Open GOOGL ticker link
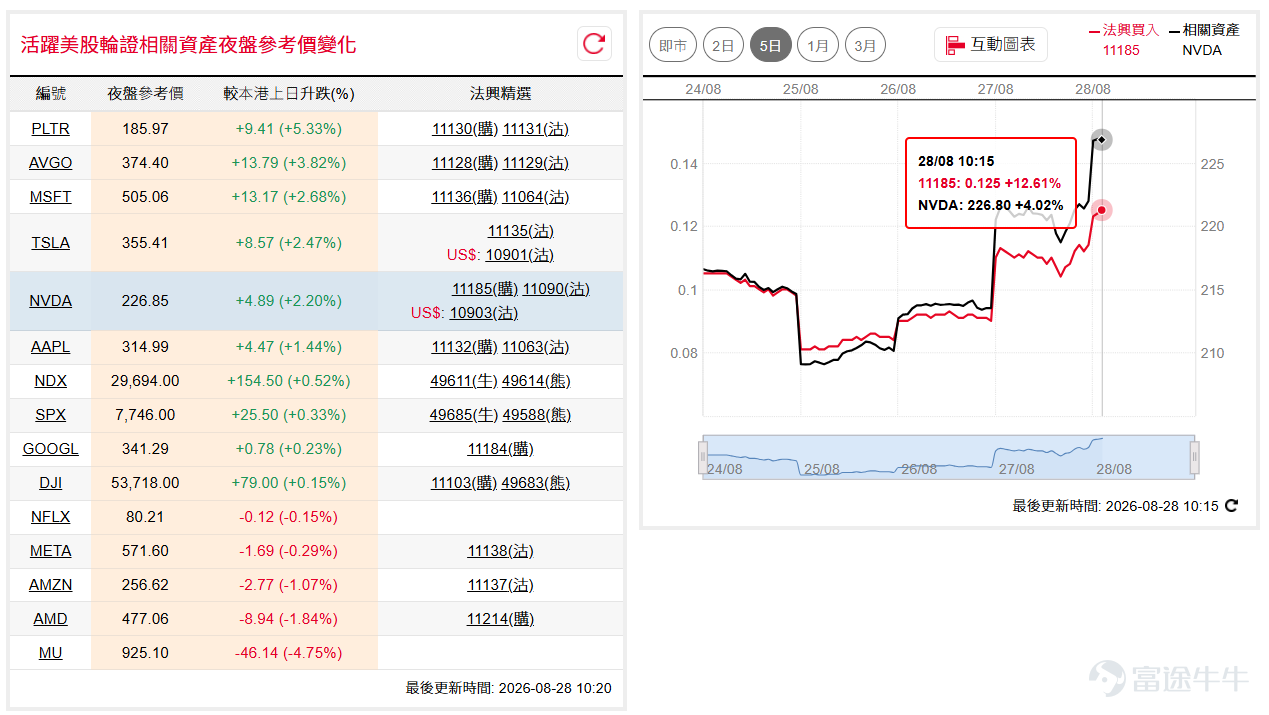 50,449
